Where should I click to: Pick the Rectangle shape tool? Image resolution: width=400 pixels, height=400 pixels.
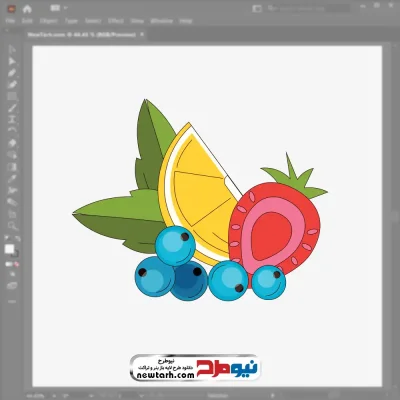[12, 97]
